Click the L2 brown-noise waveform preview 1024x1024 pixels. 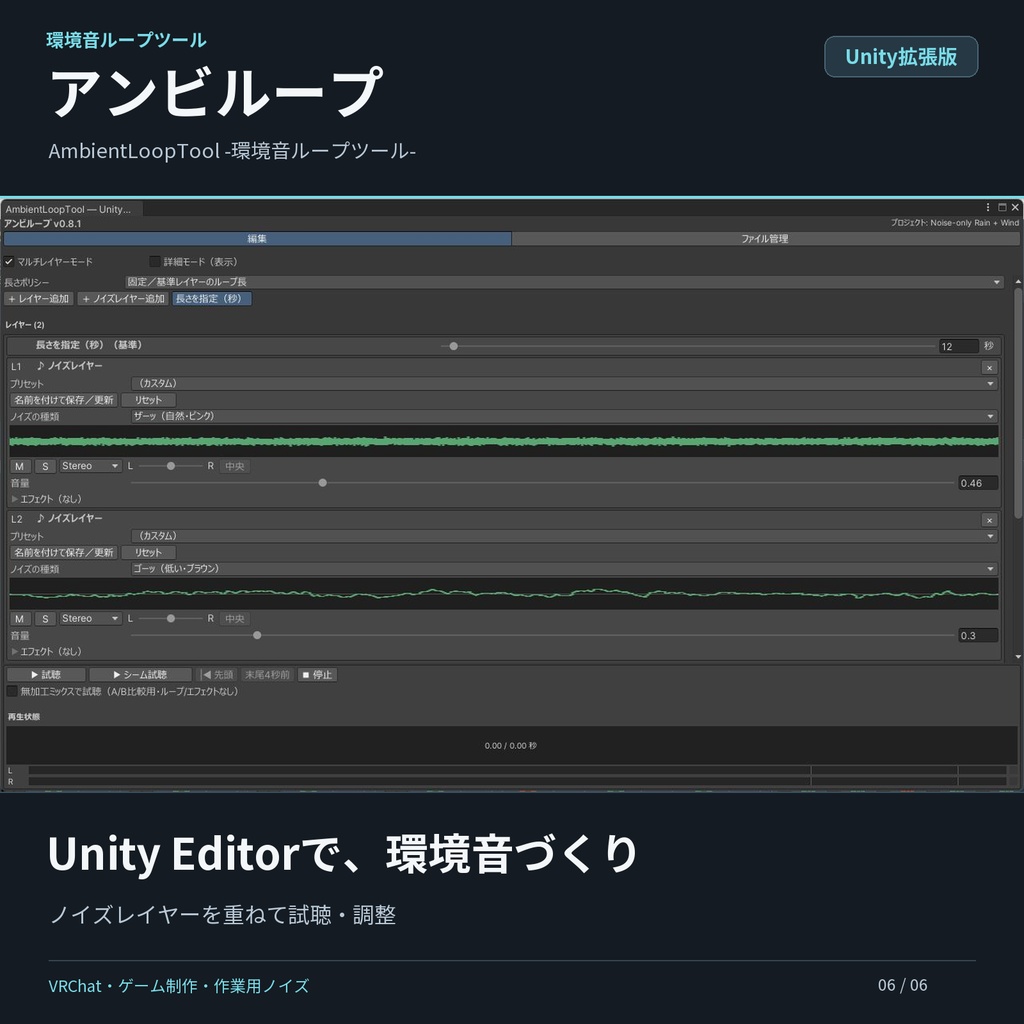click(x=504, y=594)
